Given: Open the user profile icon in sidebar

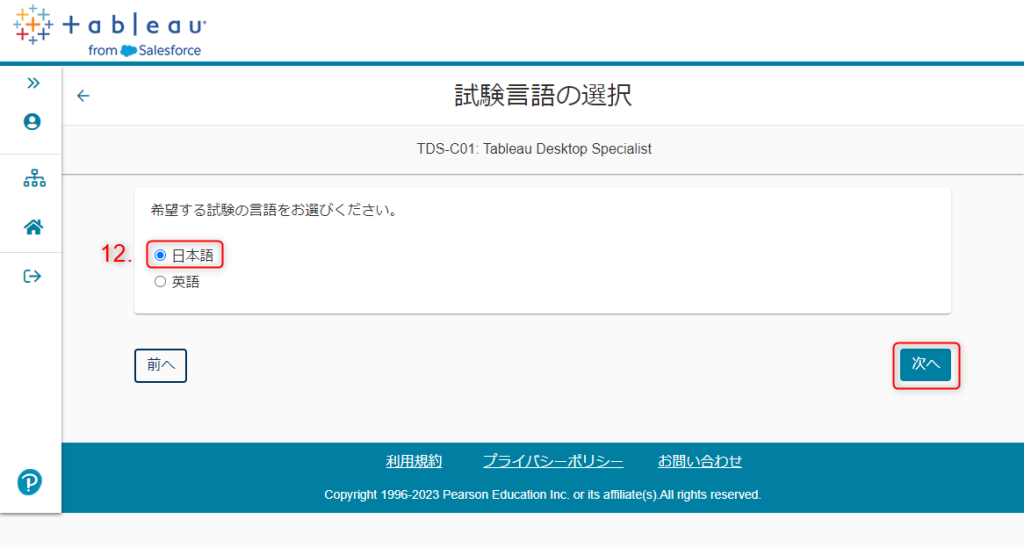Looking at the screenshot, I should pyautogui.click(x=32, y=121).
